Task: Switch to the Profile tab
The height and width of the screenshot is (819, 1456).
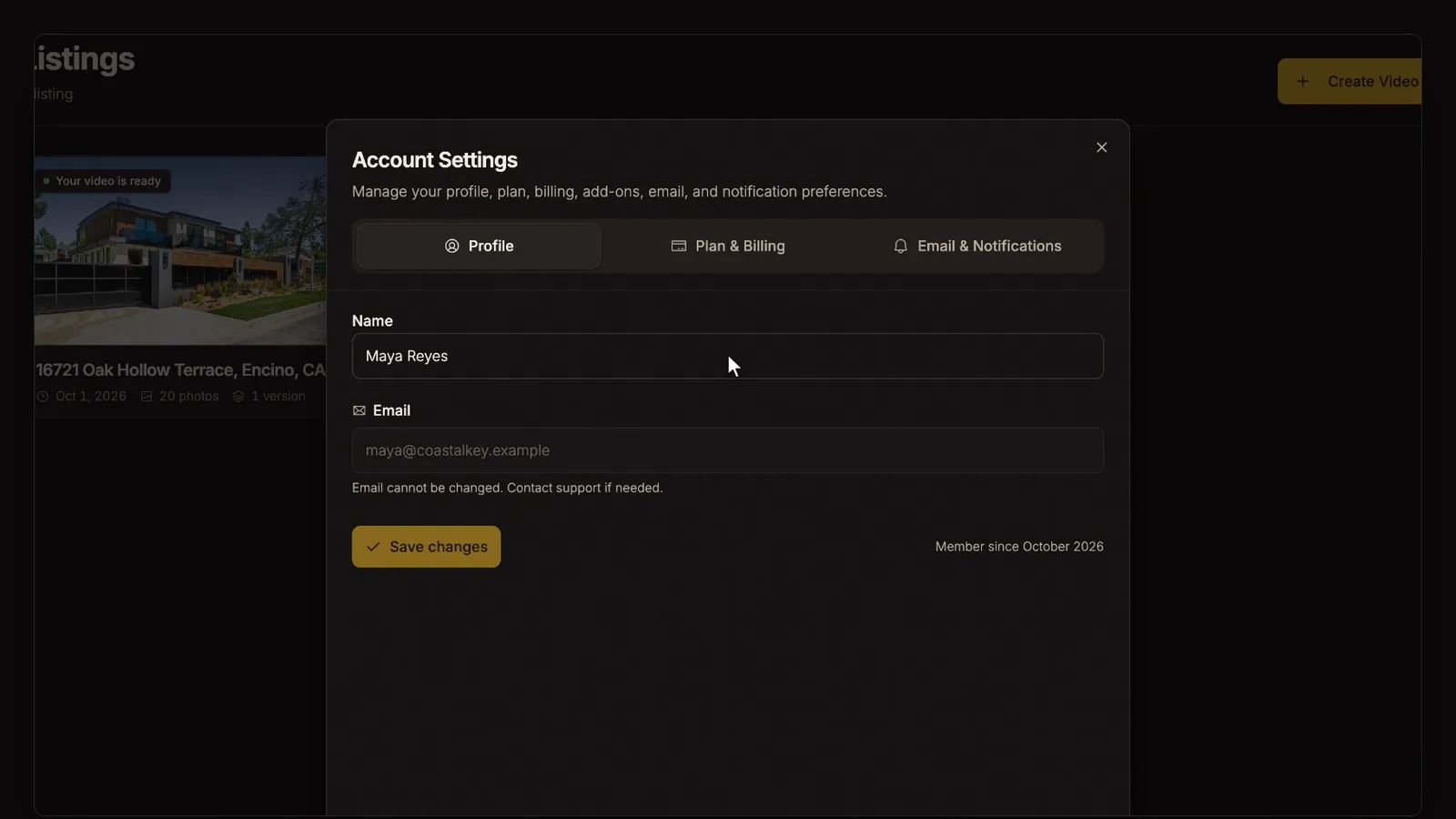Action: [x=479, y=246]
